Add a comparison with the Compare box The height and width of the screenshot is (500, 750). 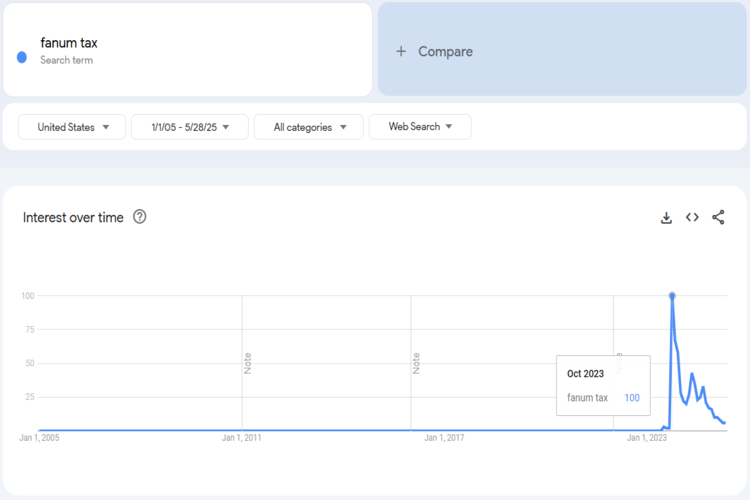[x=562, y=49]
